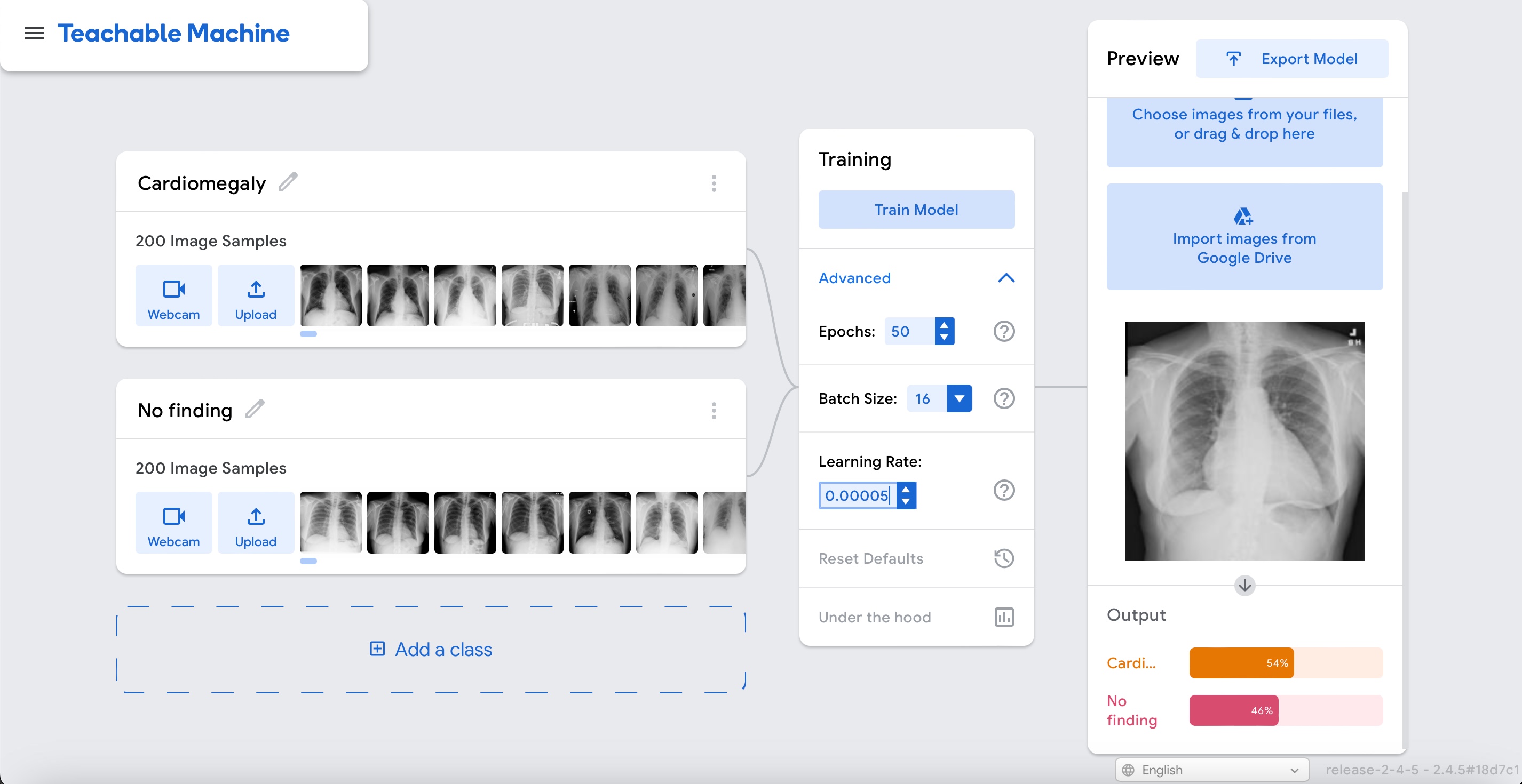This screenshot has height=784, width=1522.
Task: Open Cardiomegaly class three-dot options menu
Action: coord(714,183)
